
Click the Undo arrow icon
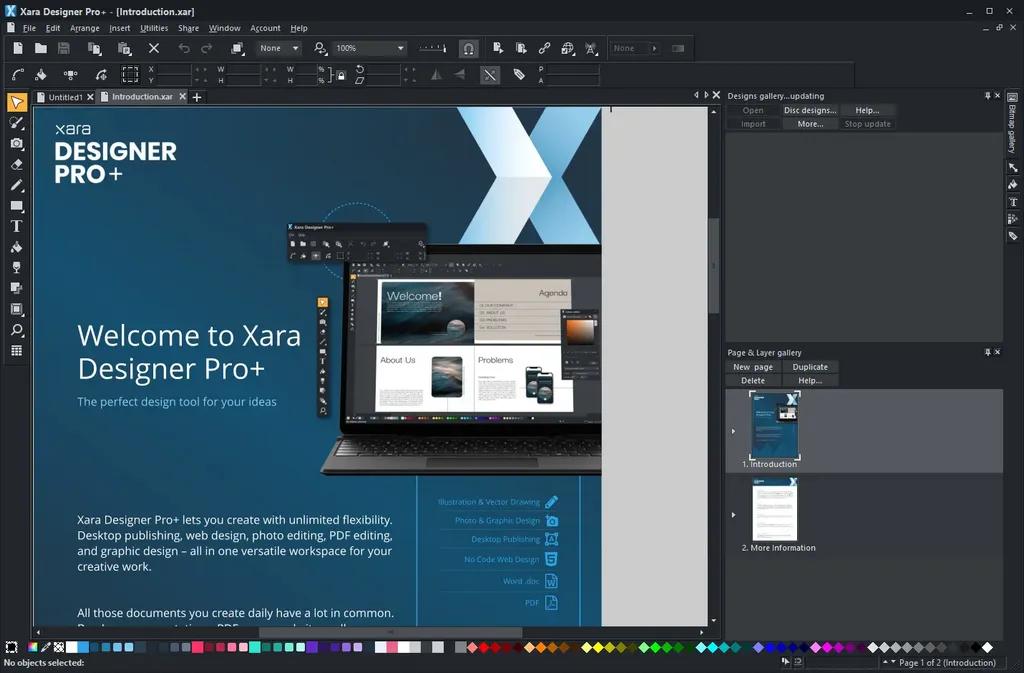coord(184,48)
